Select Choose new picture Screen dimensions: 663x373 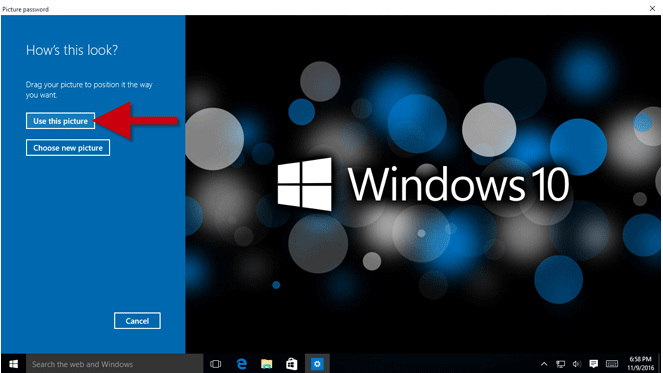pyautogui.click(x=68, y=148)
